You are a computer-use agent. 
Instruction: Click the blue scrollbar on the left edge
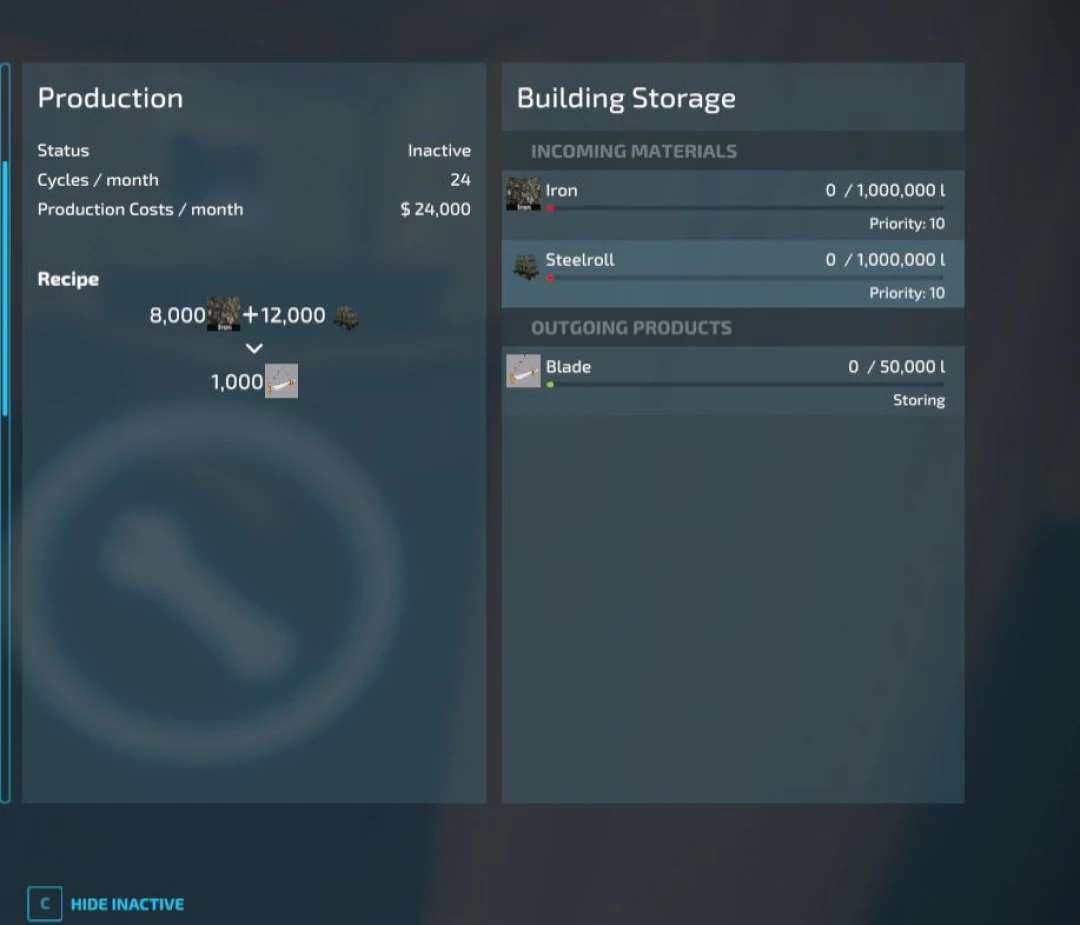[x=5, y=290]
